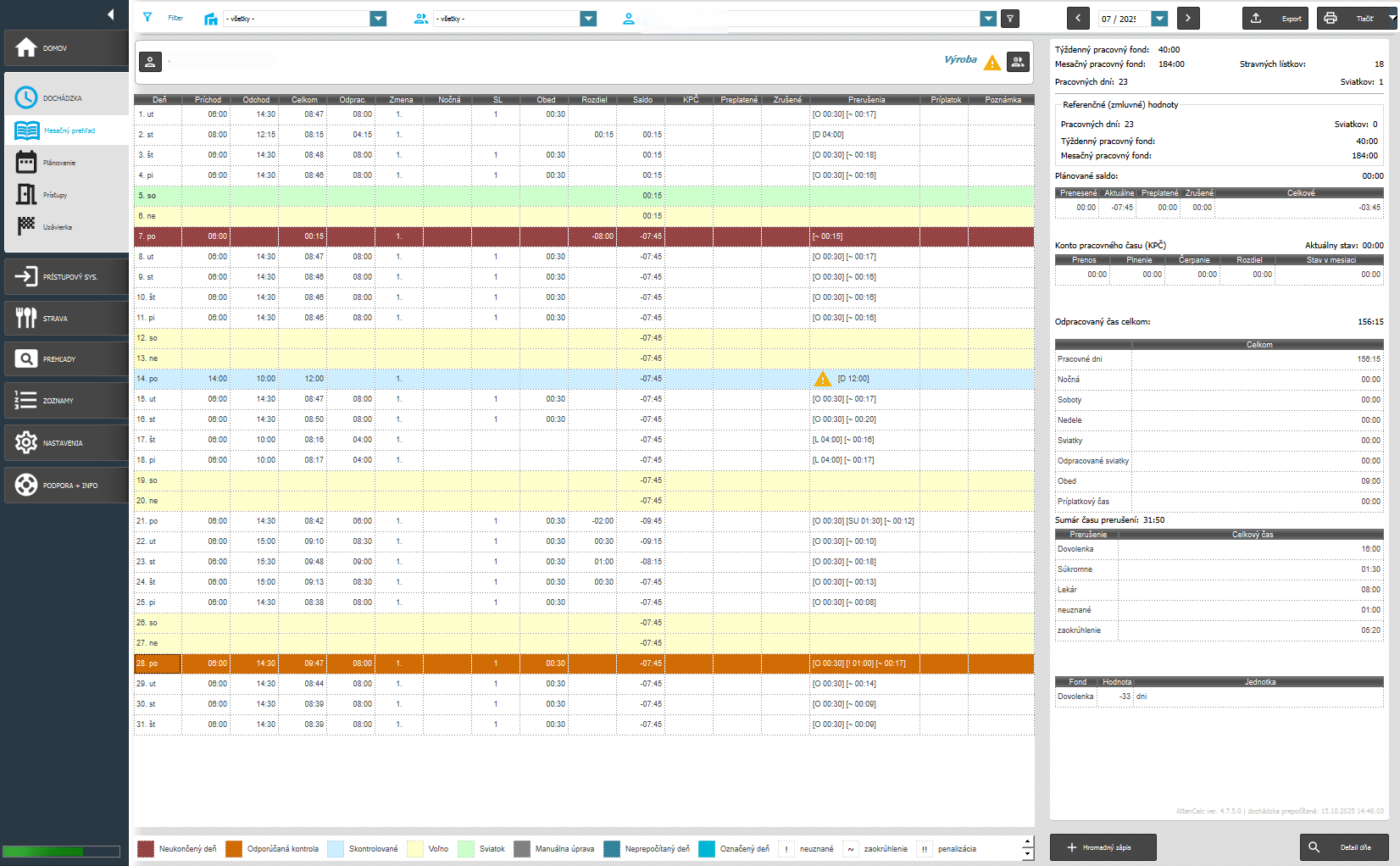Open Podpora + Info help section
The height and width of the screenshot is (866, 1400).
tap(66, 485)
